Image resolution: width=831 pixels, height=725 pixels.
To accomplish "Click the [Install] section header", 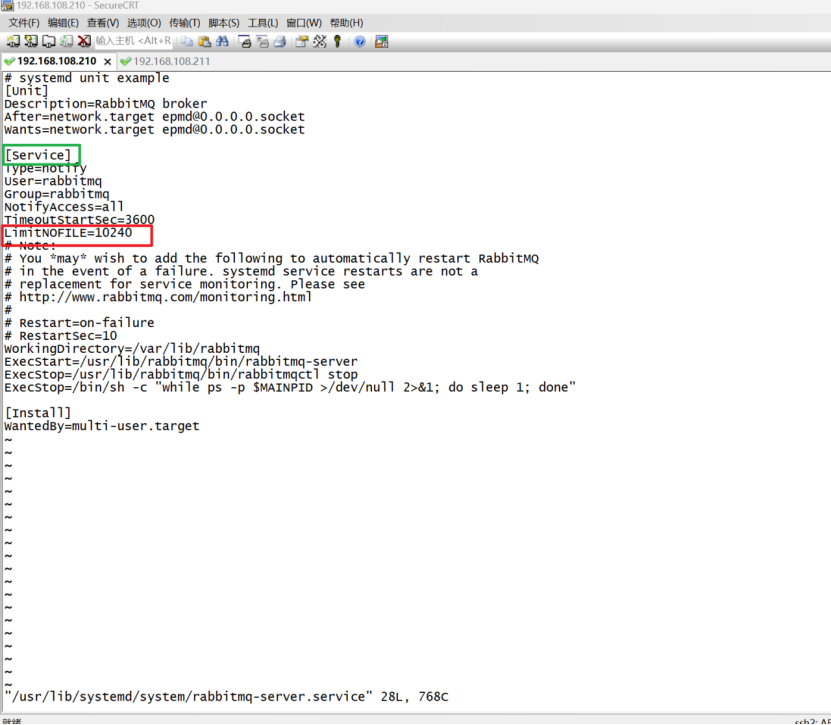I will 38,413.
